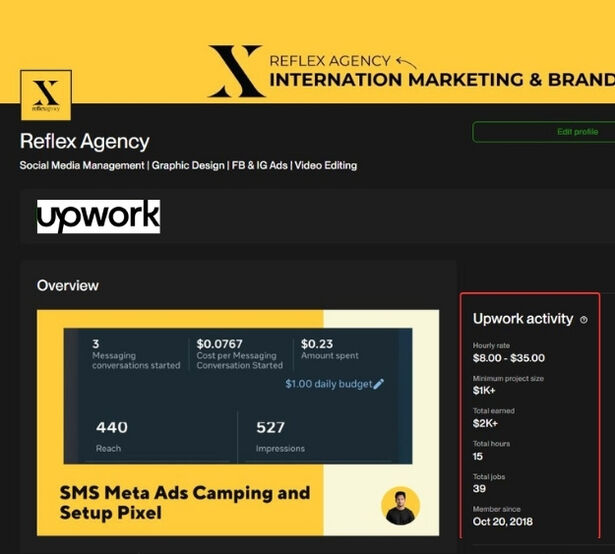Click the Upwork logo
Screen dimensions: 615x554
(98, 215)
